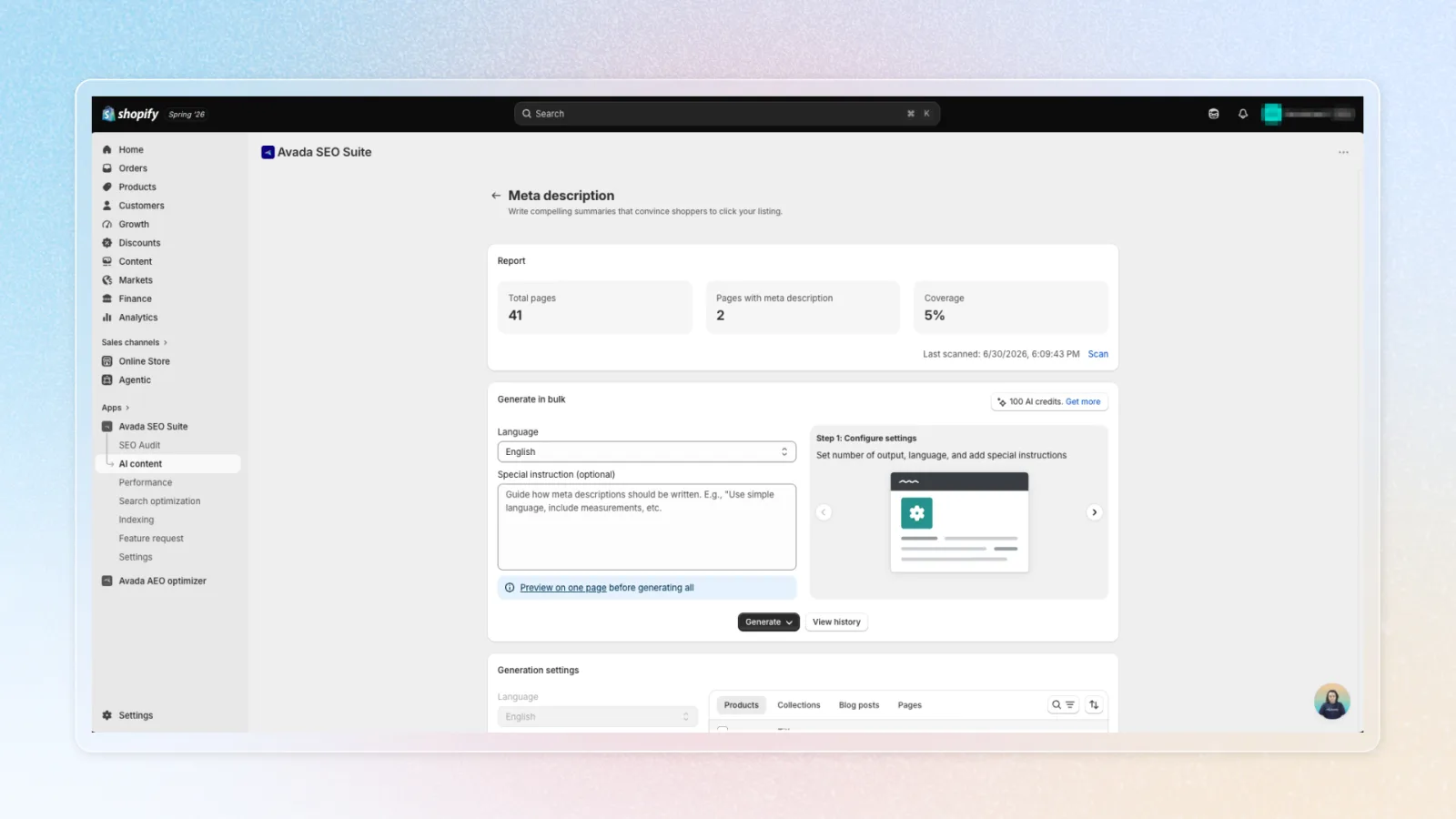
Task: Switch to the Collections tab
Action: point(798,705)
